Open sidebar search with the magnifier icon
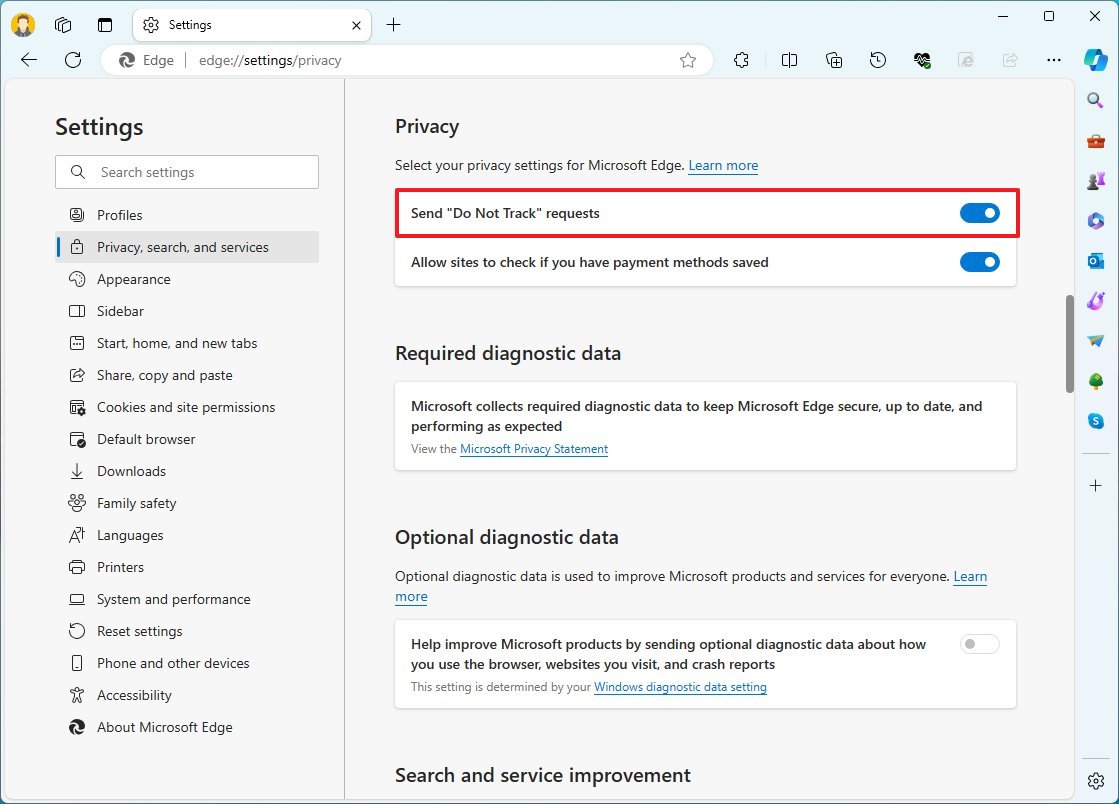 1094,100
